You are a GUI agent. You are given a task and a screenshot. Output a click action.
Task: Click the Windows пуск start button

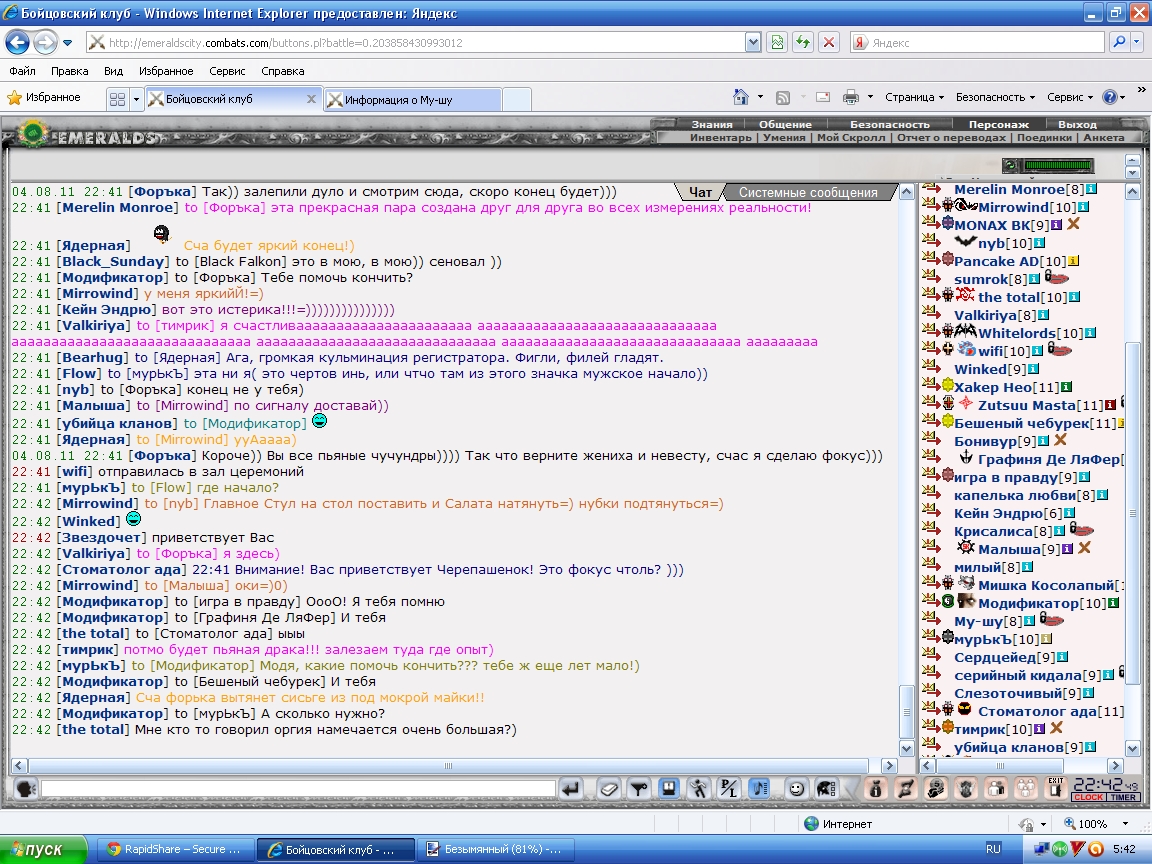point(44,849)
